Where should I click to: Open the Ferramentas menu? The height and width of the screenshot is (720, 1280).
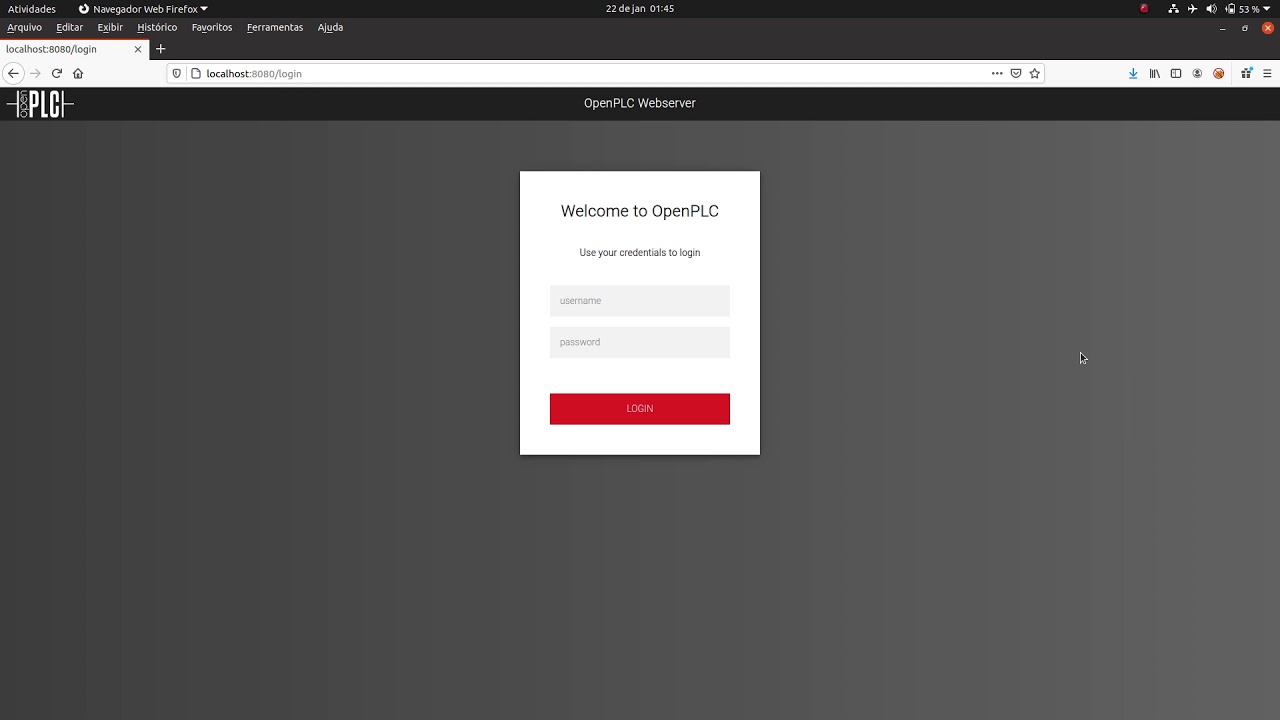click(275, 27)
